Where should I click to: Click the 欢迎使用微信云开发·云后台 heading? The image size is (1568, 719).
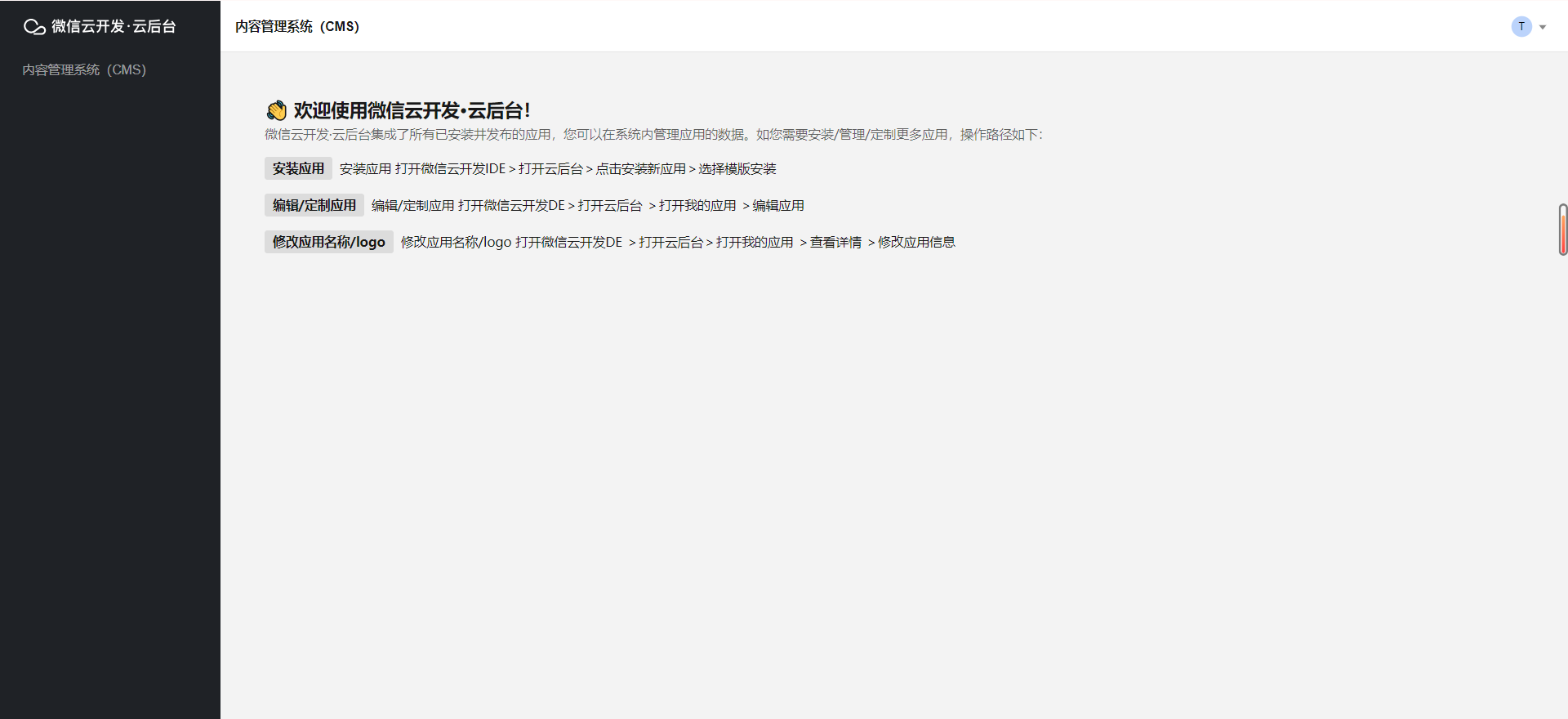[x=412, y=110]
